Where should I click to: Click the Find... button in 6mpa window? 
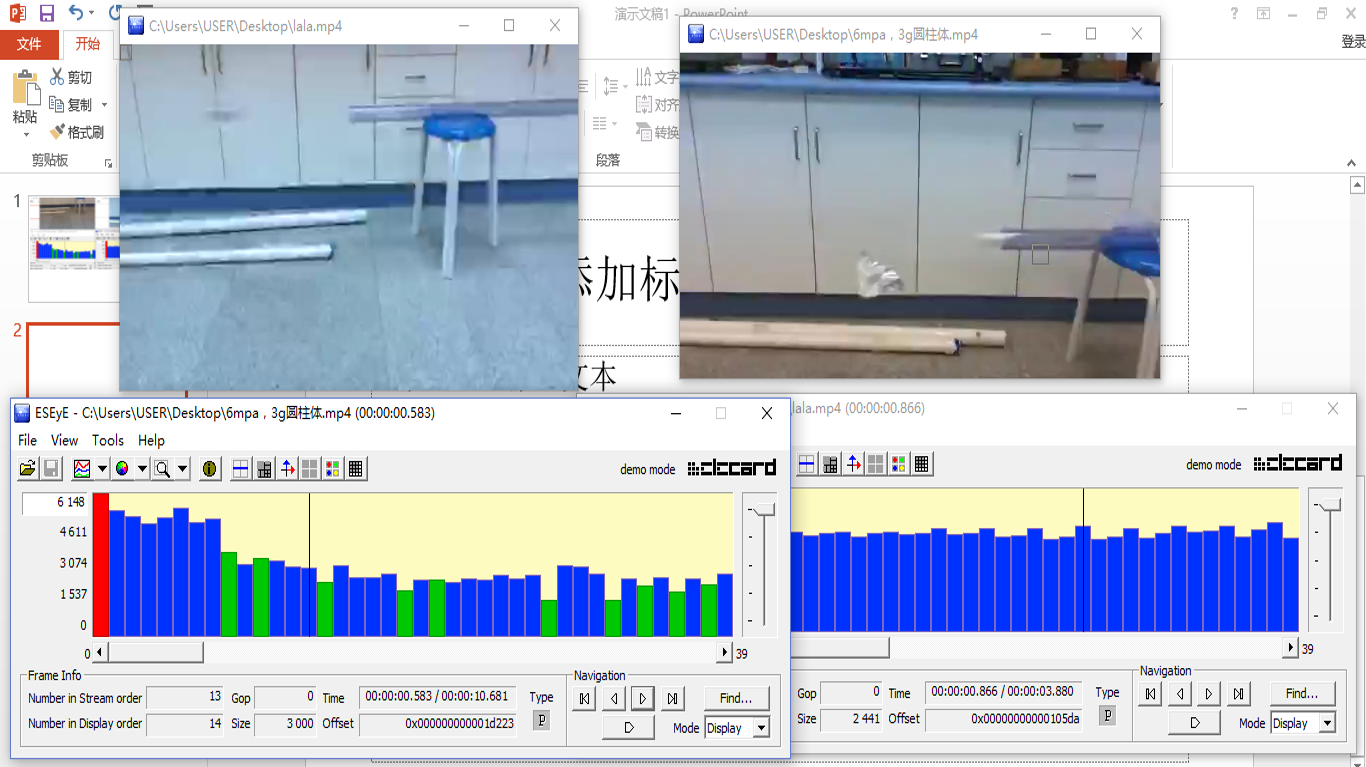[736, 697]
